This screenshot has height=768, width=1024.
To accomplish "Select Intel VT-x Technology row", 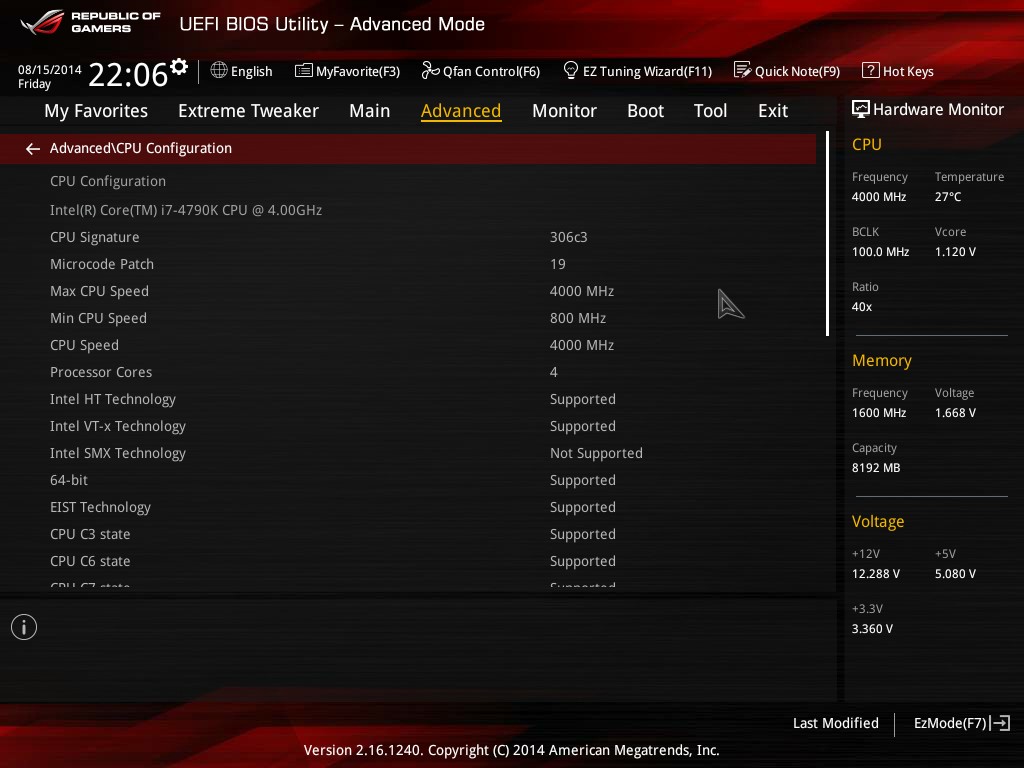I will tap(408, 426).
